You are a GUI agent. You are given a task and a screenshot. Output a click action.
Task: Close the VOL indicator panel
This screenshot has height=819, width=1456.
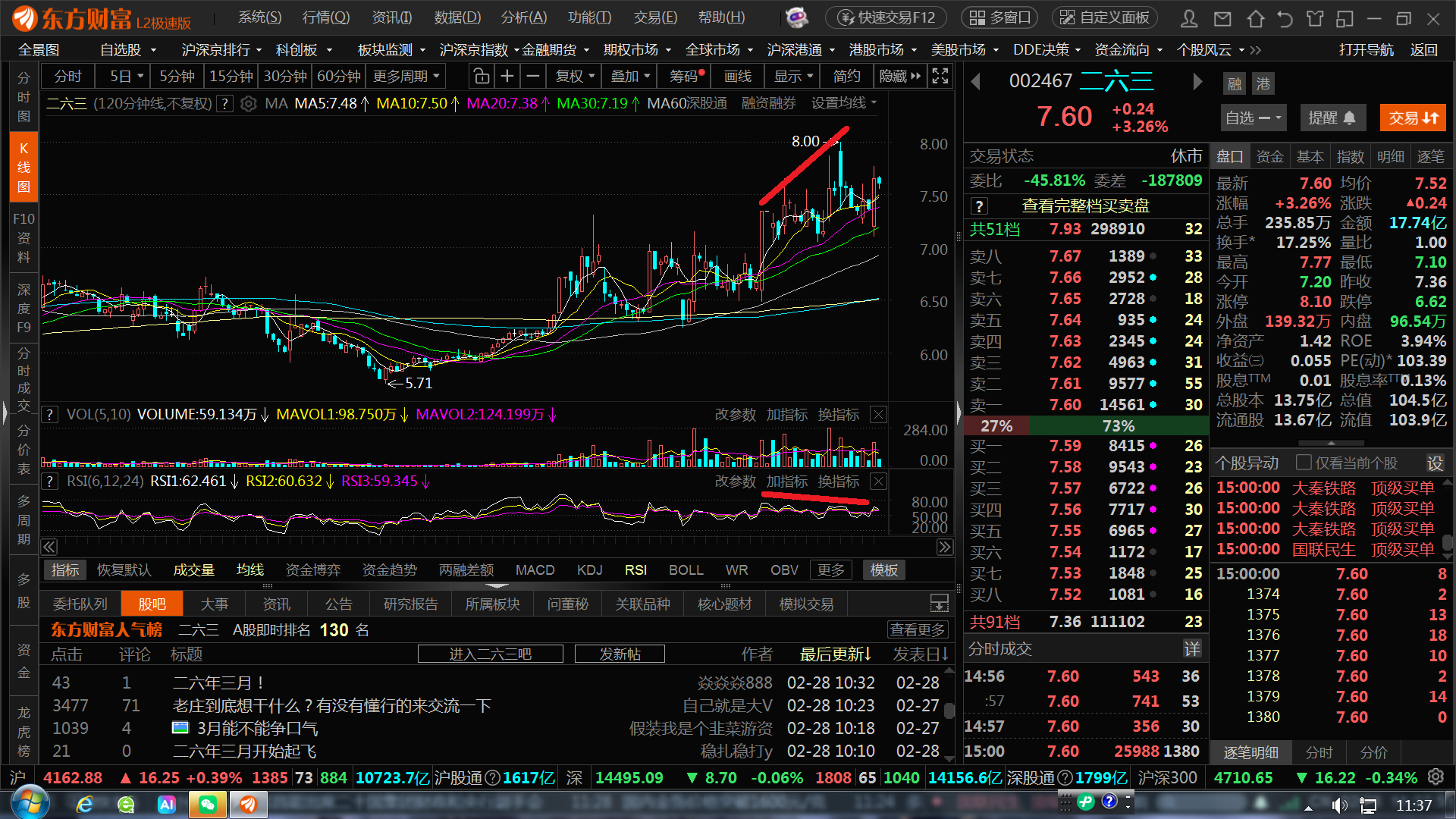tap(878, 415)
